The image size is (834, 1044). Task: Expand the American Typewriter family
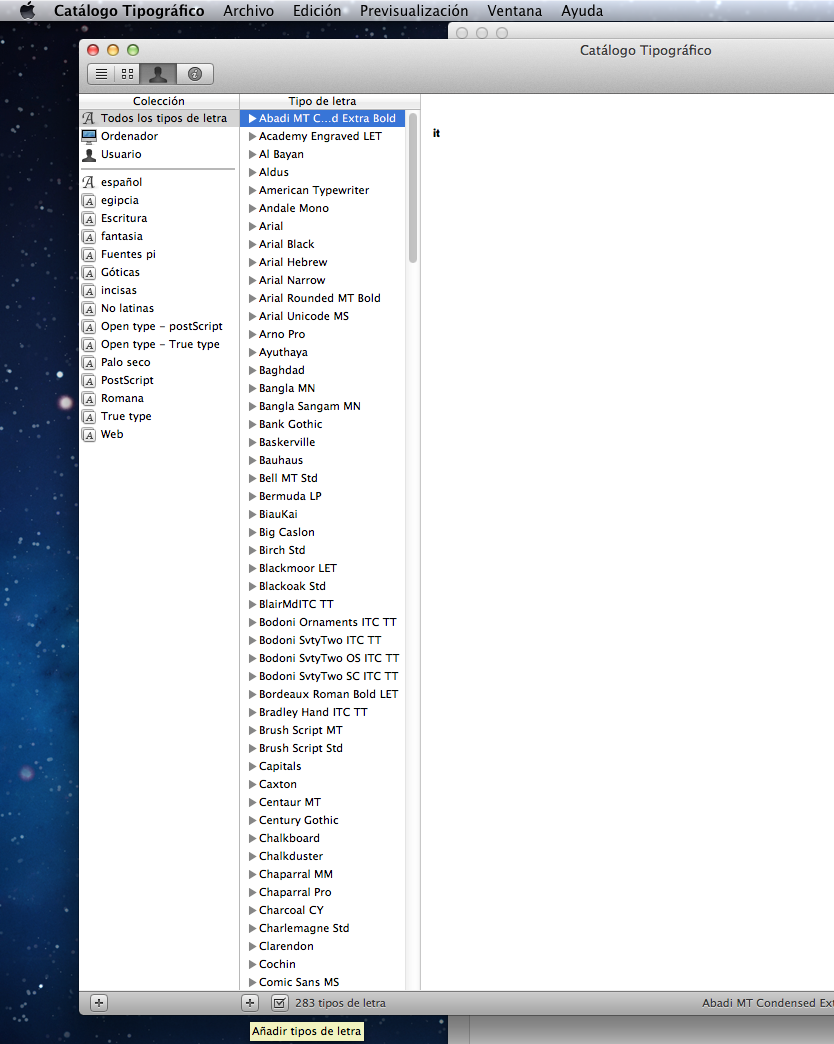[x=252, y=190]
